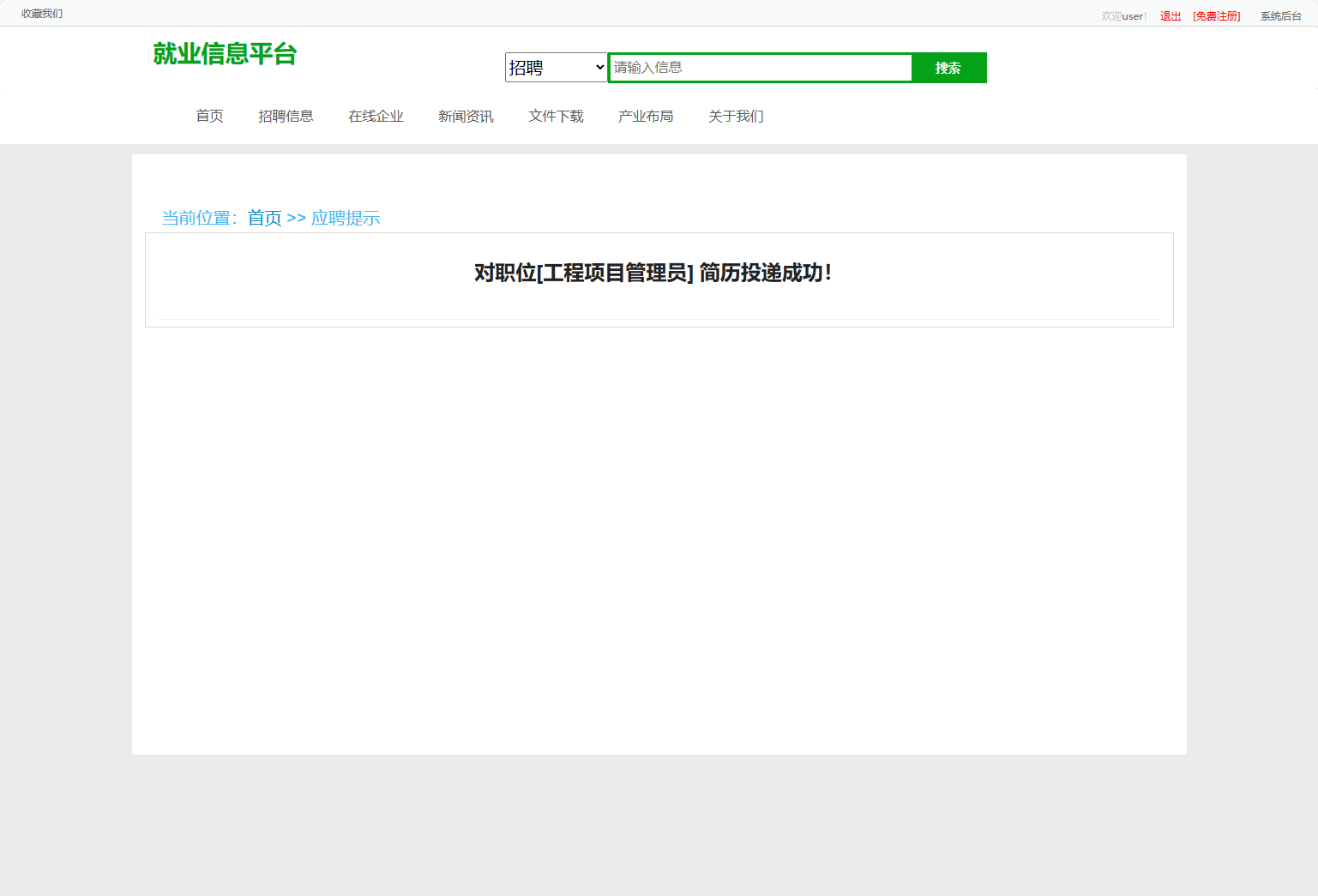
Task: Expand the search type selector arrow
Action: click(598, 67)
